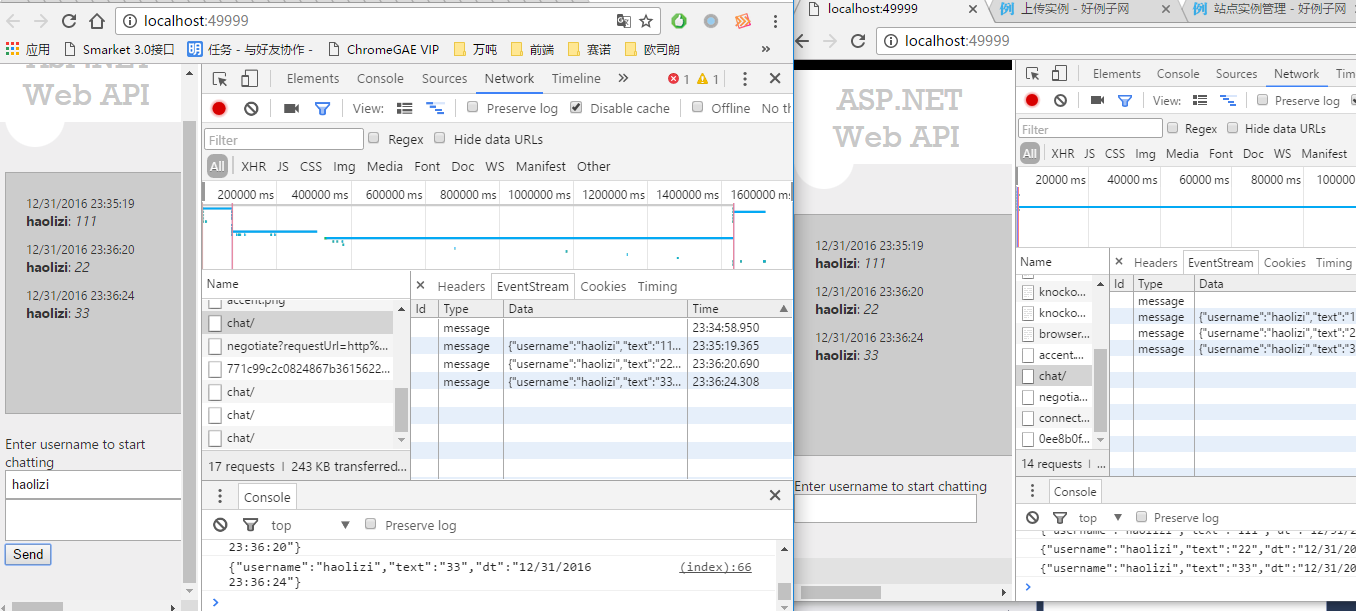Enable Regex in right DevTools
This screenshot has height=611, width=1356.
(1171, 128)
